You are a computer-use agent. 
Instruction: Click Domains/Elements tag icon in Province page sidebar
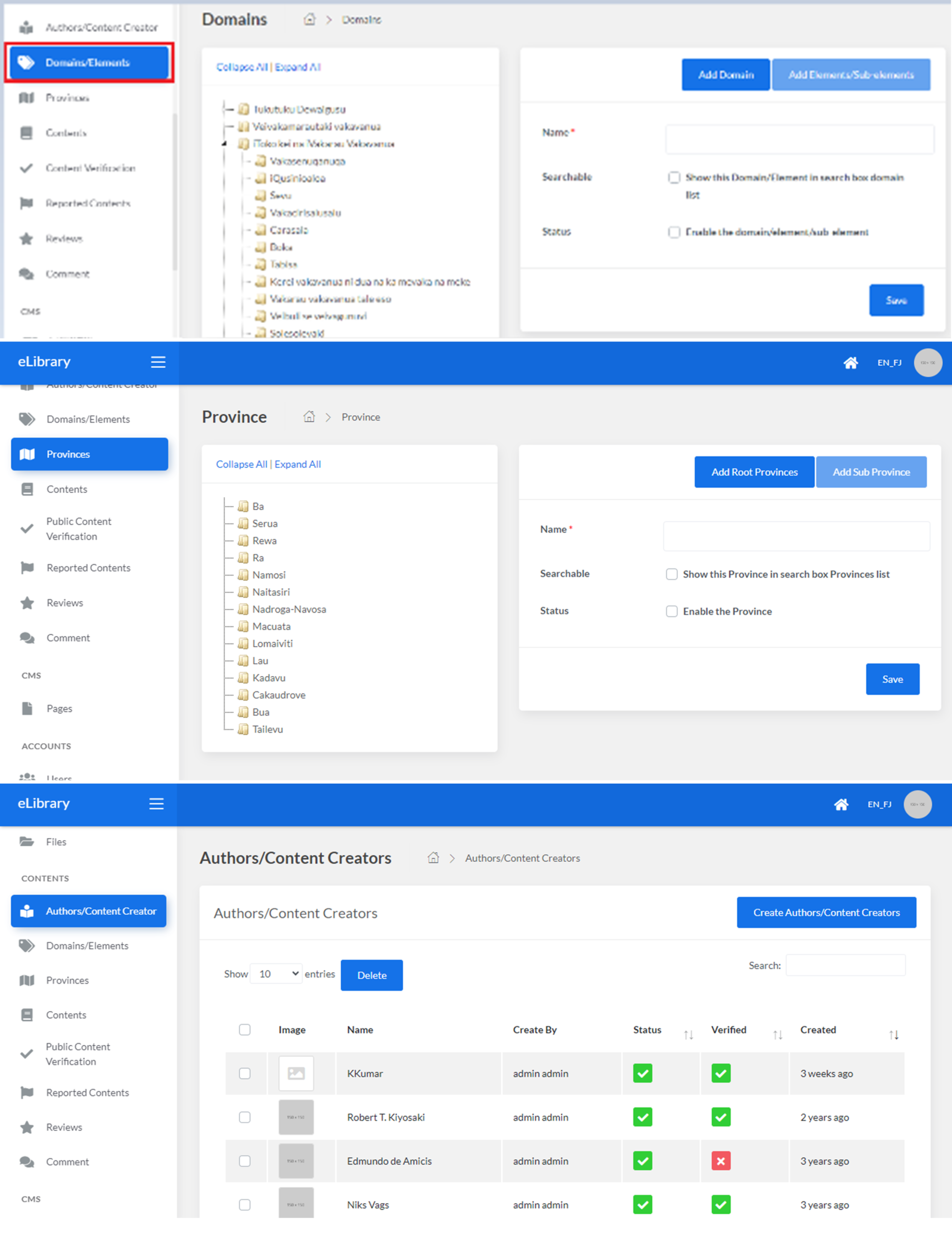pos(27,419)
